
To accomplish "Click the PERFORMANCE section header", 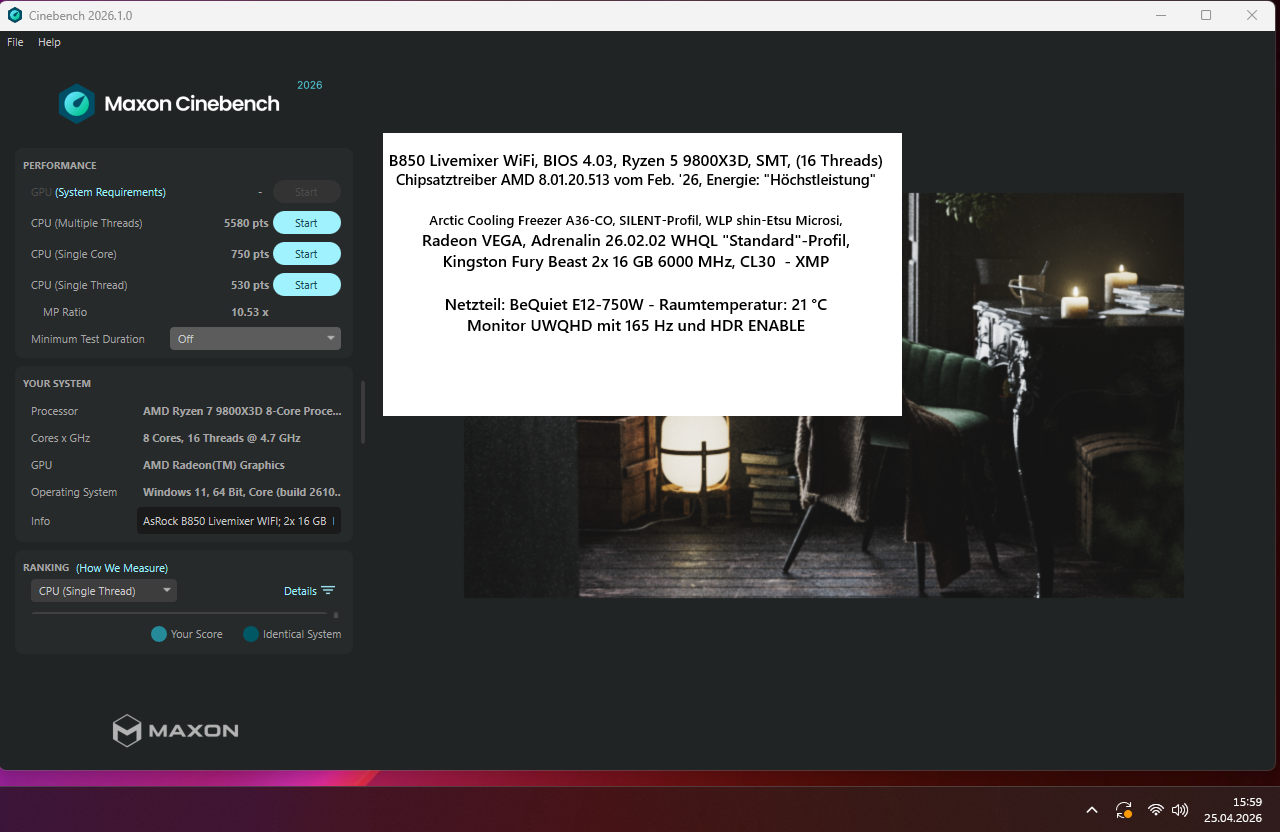I will click(60, 166).
